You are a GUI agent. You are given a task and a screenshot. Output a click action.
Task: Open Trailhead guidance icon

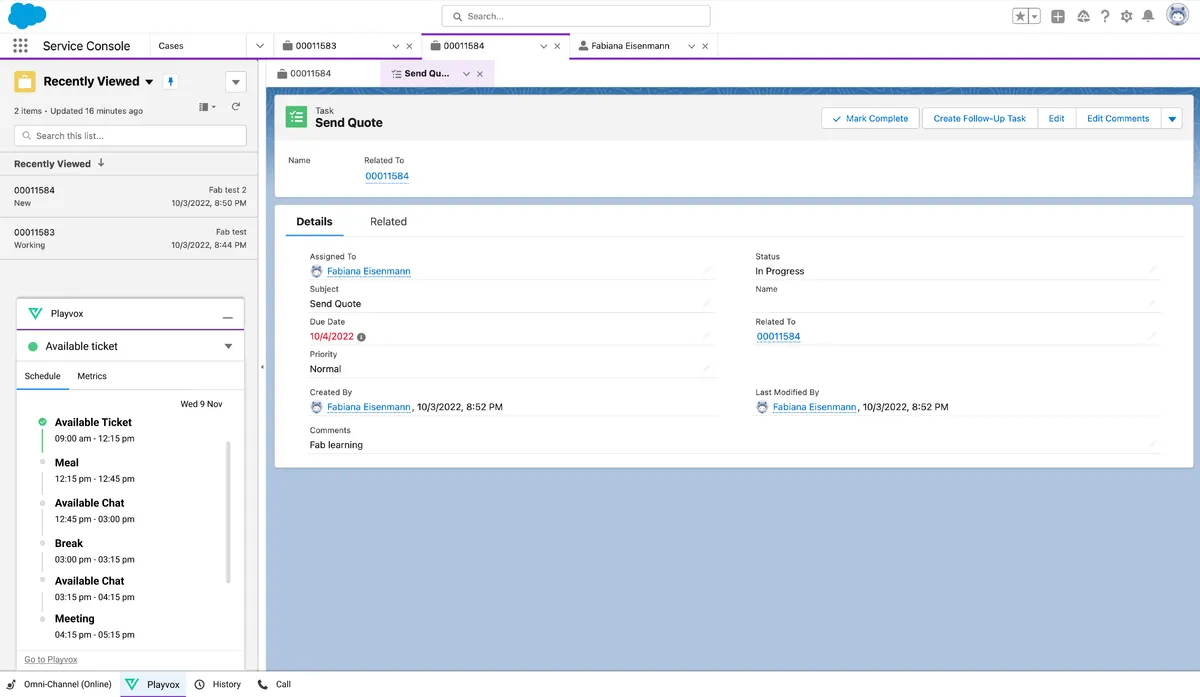click(x=1083, y=16)
